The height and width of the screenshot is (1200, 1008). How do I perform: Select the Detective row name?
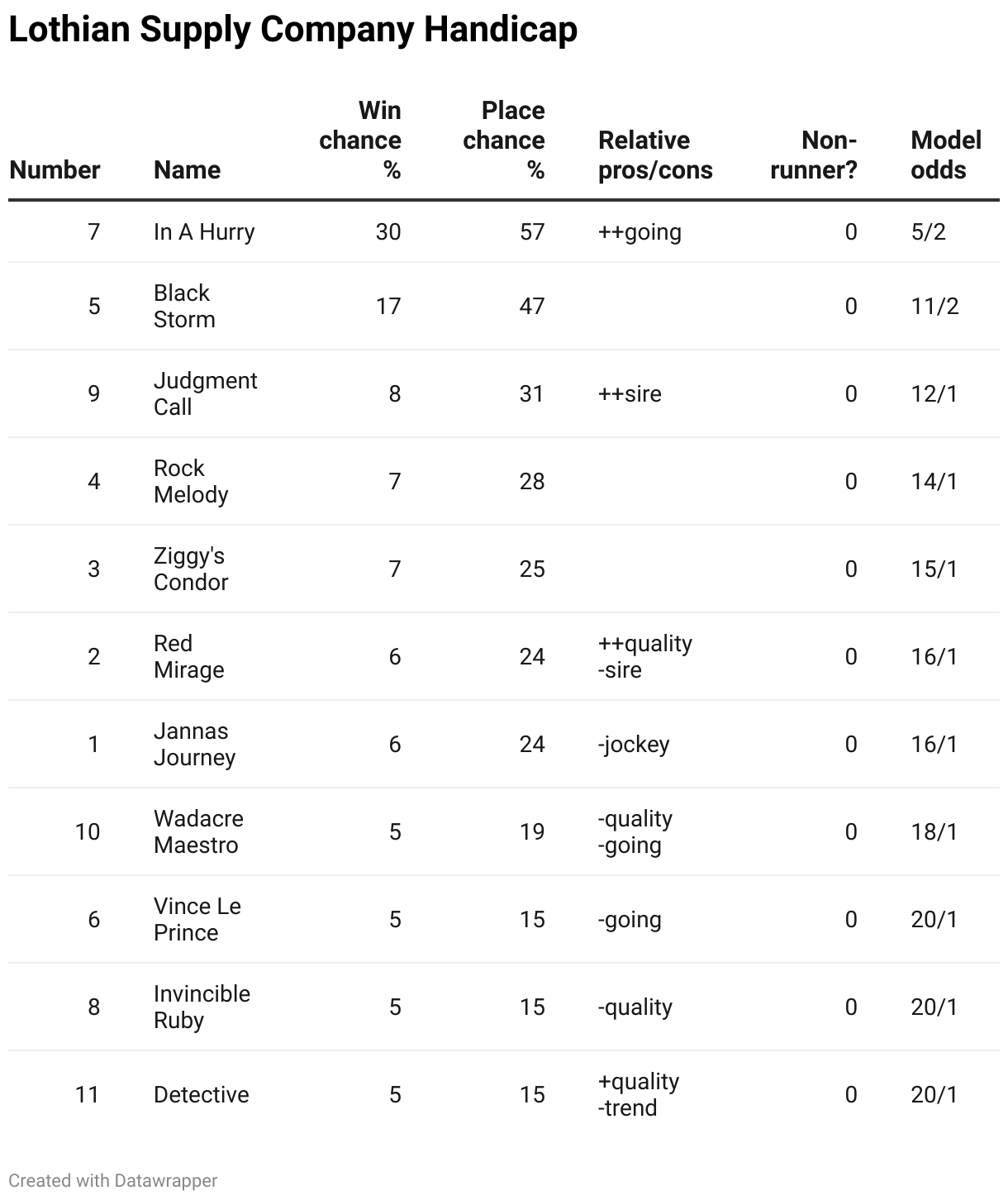tap(202, 1094)
